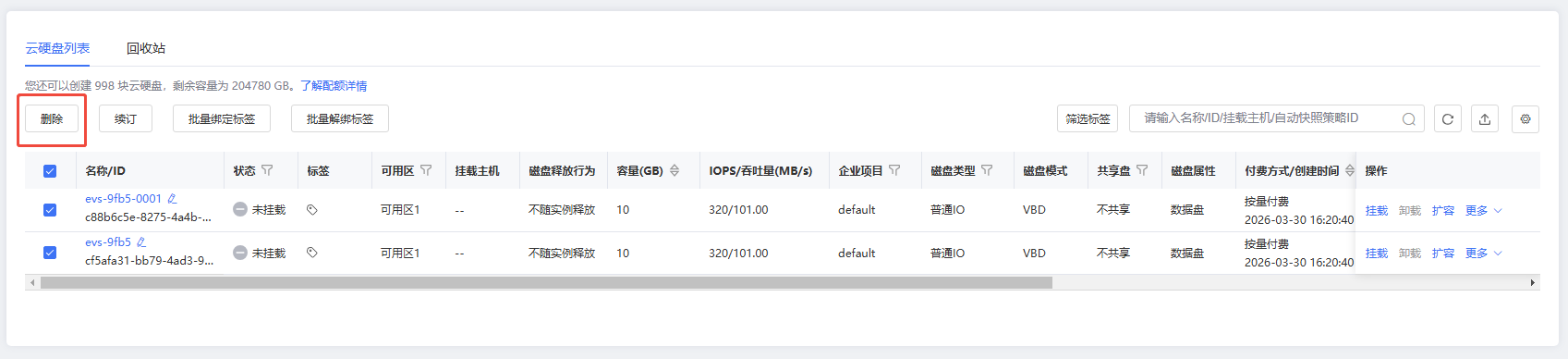The height and width of the screenshot is (359, 1568).
Task: Uncheck evs-9fb5 row checkbox
Action: tap(50, 253)
